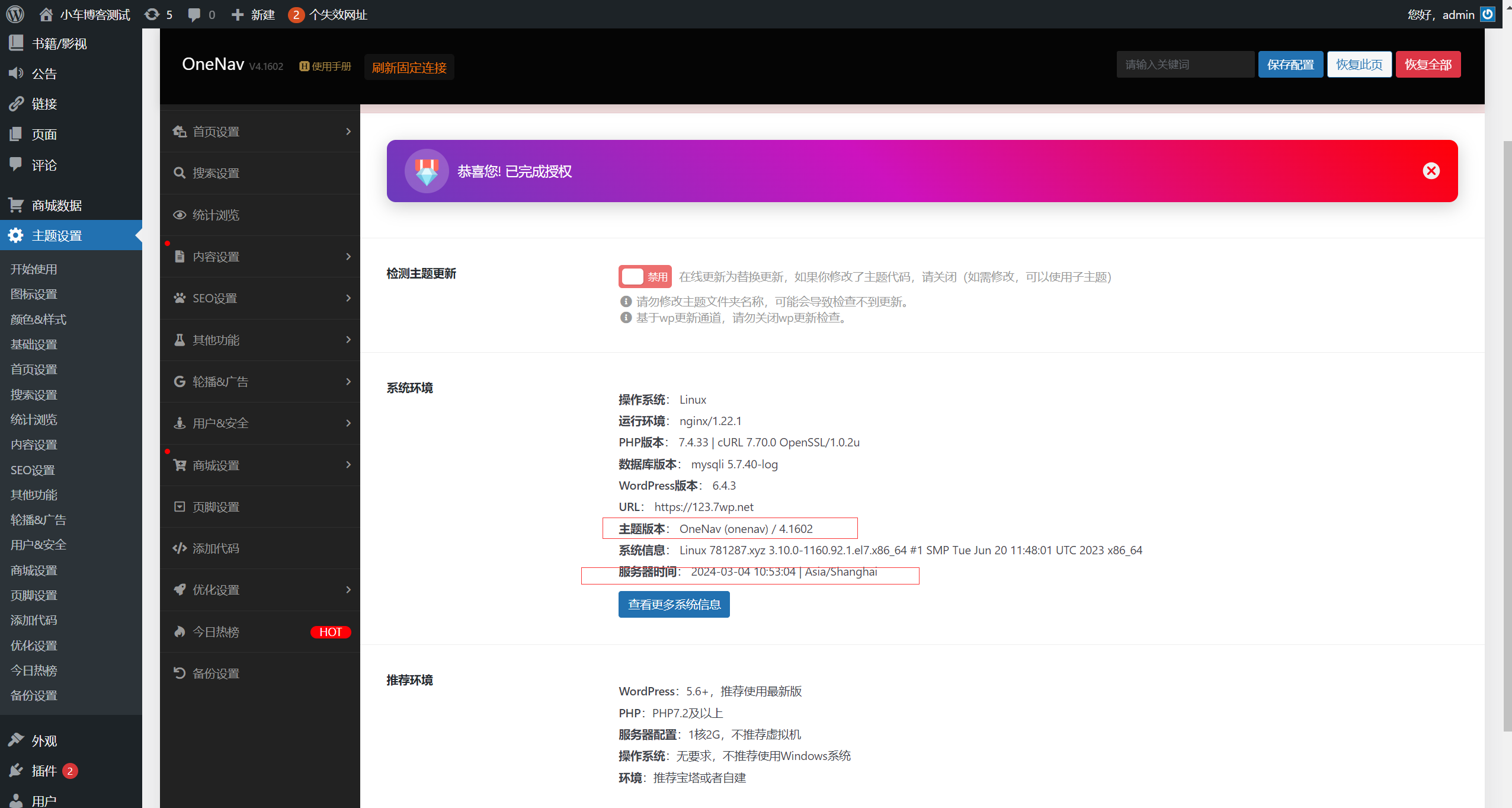Close the 已完成授权 banner
1512x808 pixels.
pyautogui.click(x=1431, y=171)
